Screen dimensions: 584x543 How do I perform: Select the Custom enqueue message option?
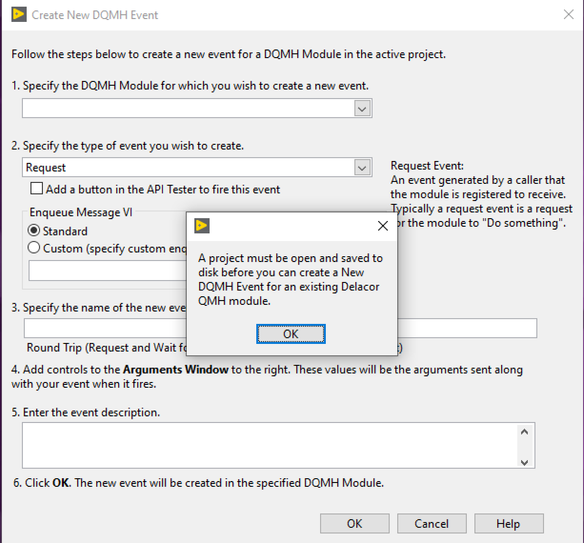[34, 248]
